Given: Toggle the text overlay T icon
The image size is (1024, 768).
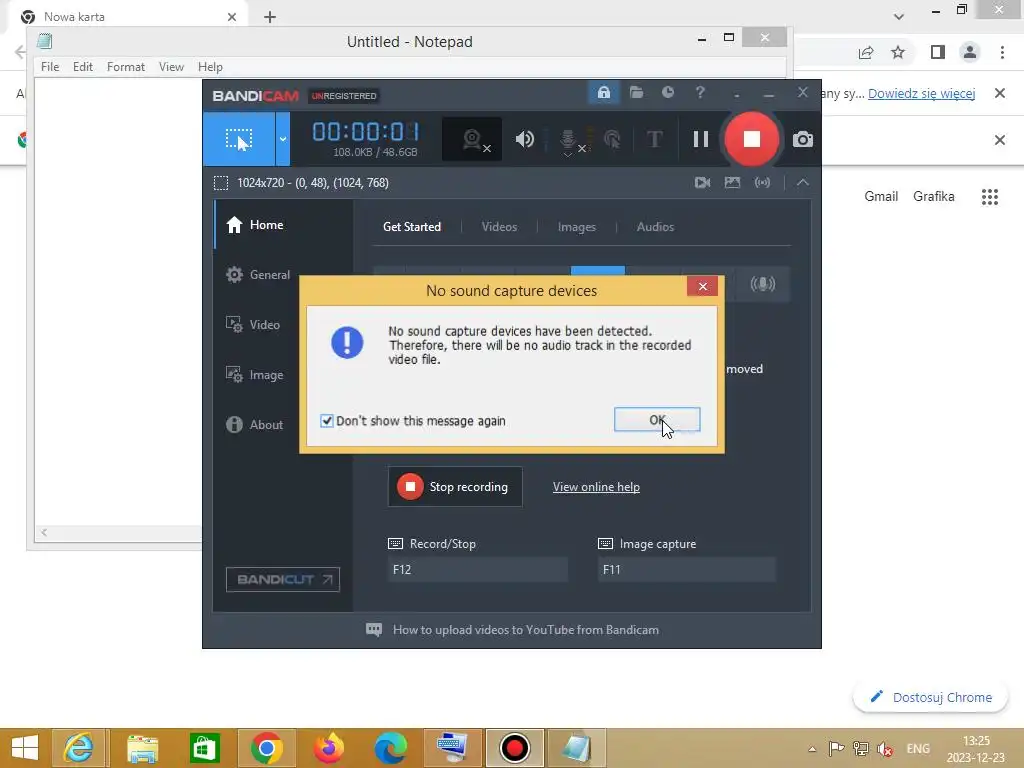Looking at the screenshot, I should coord(654,139).
